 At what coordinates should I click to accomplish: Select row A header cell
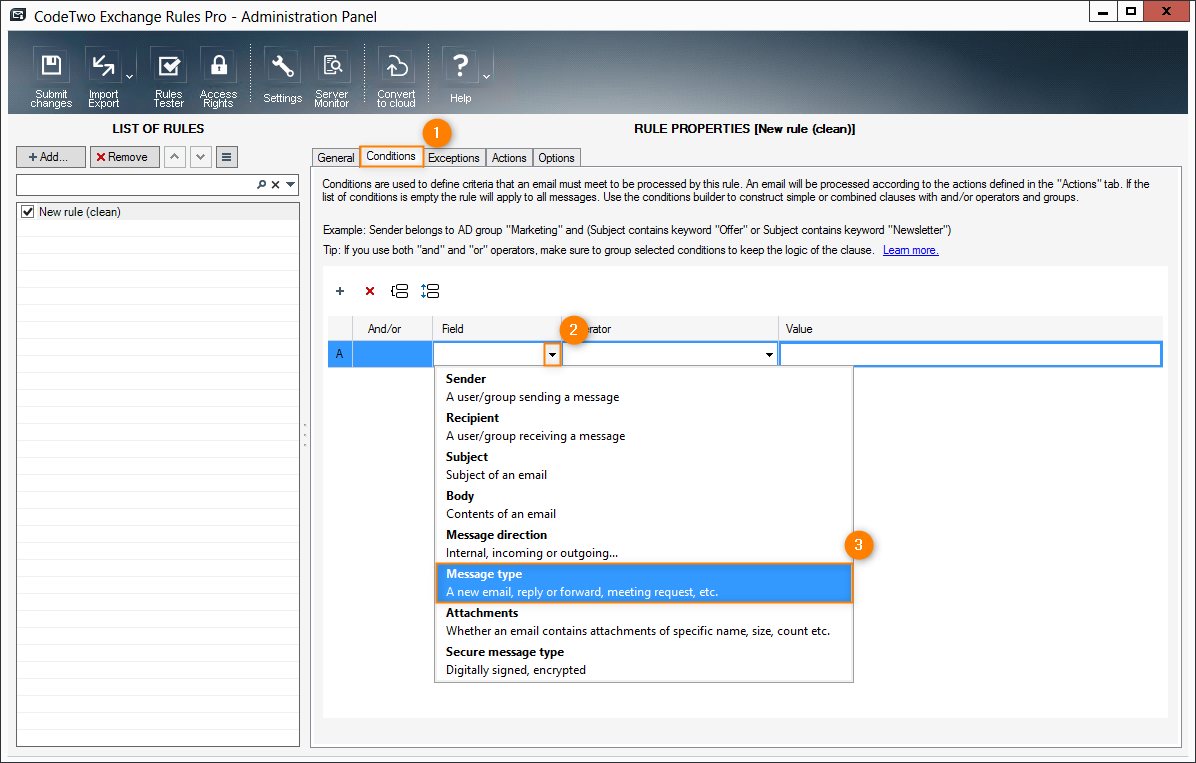pyautogui.click(x=340, y=355)
